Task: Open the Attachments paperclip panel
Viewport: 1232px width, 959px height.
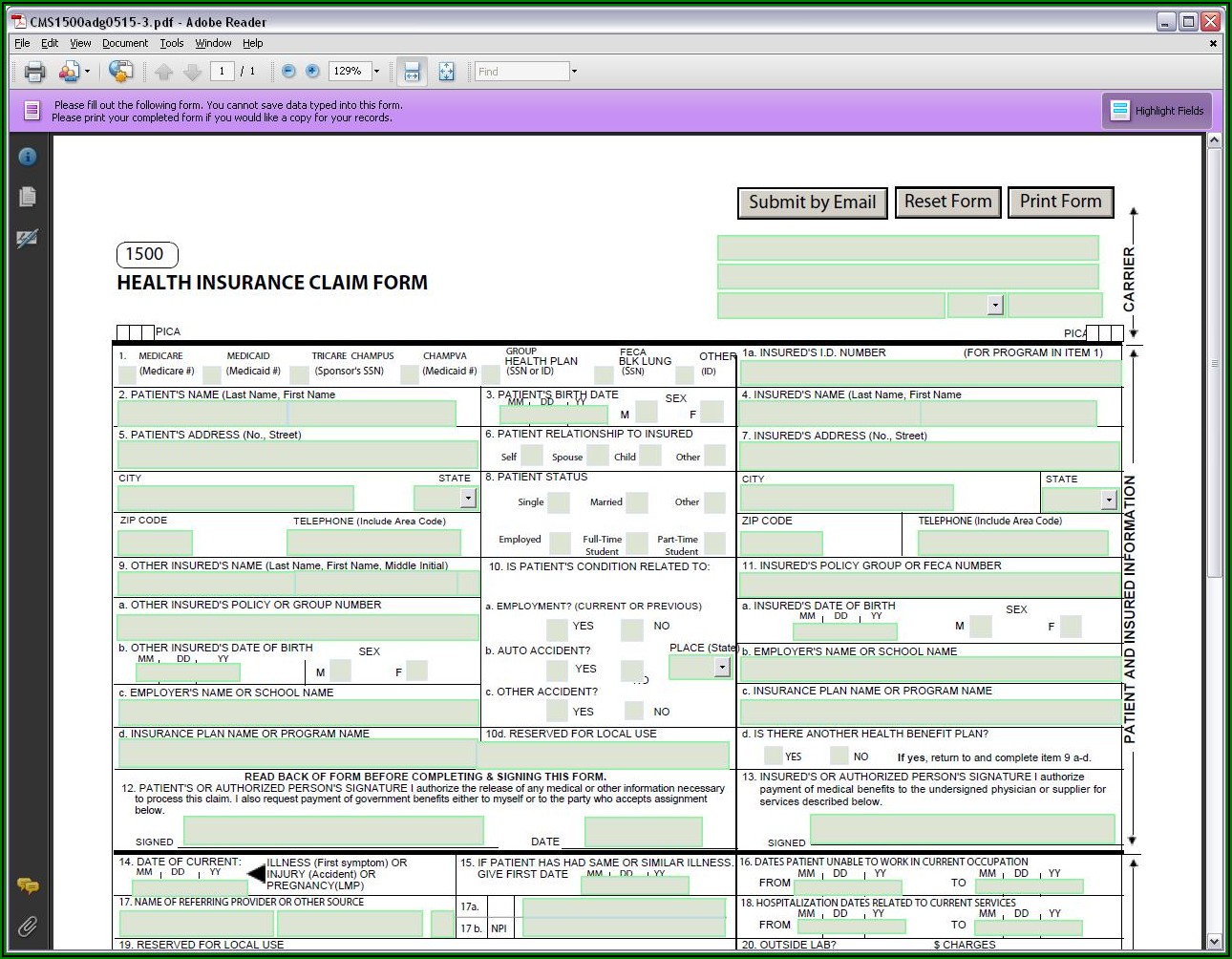Action: 28,926
